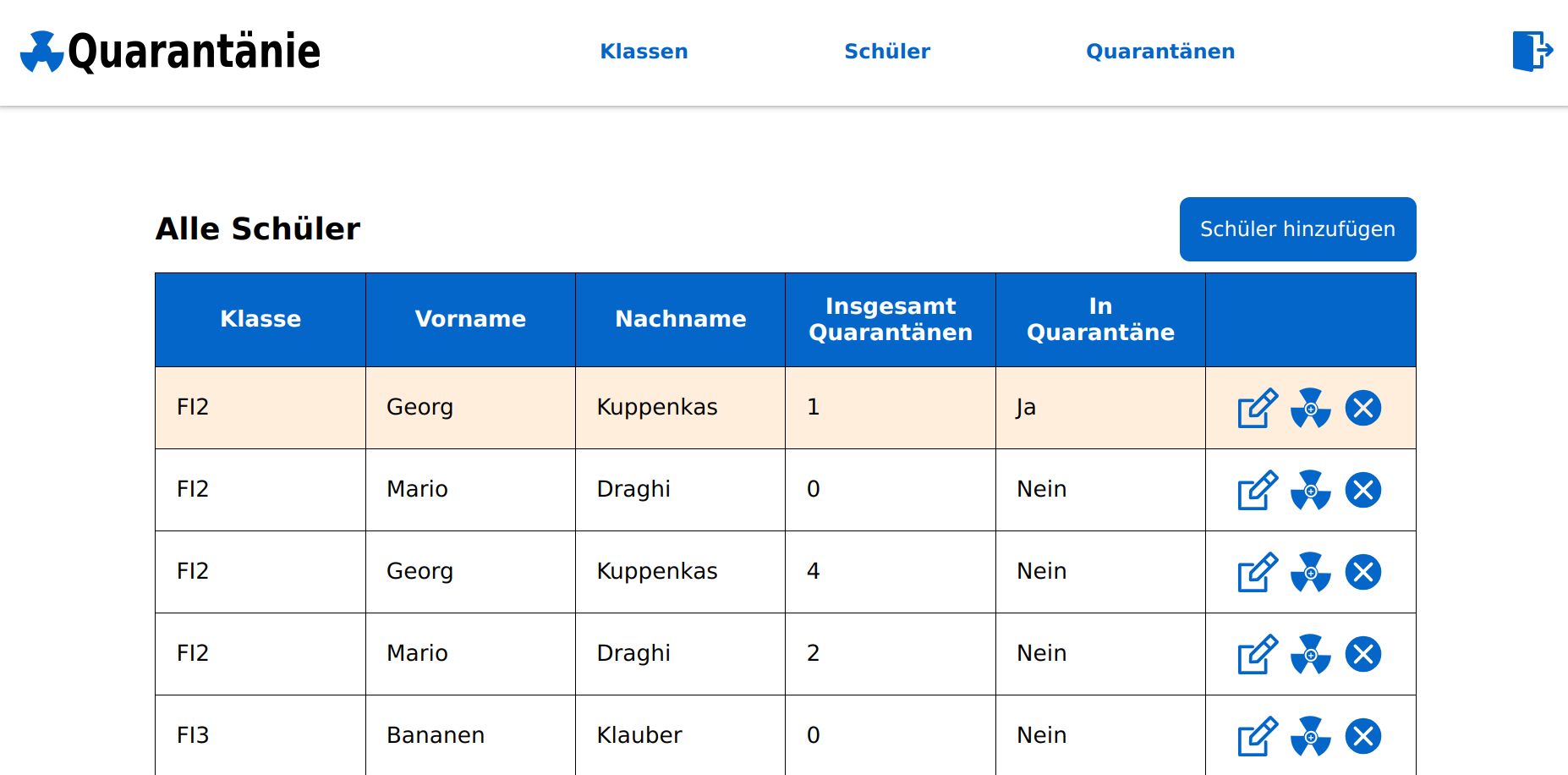The height and width of the screenshot is (775, 1568).
Task: Edit student Bananen Klauber
Action: (1258, 736)
